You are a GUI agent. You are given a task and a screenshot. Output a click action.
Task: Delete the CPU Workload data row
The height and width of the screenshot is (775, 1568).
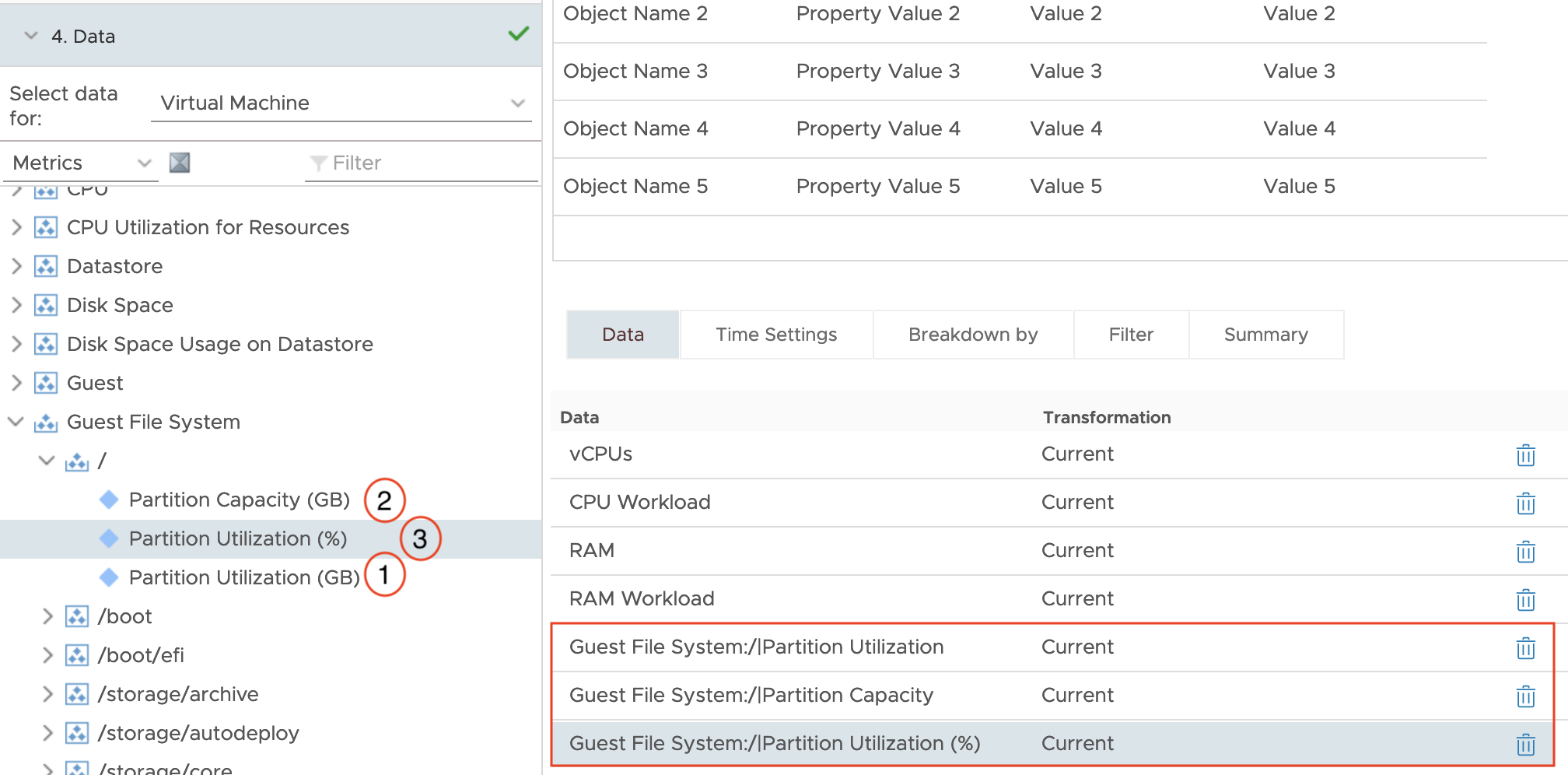point(1525,503)
